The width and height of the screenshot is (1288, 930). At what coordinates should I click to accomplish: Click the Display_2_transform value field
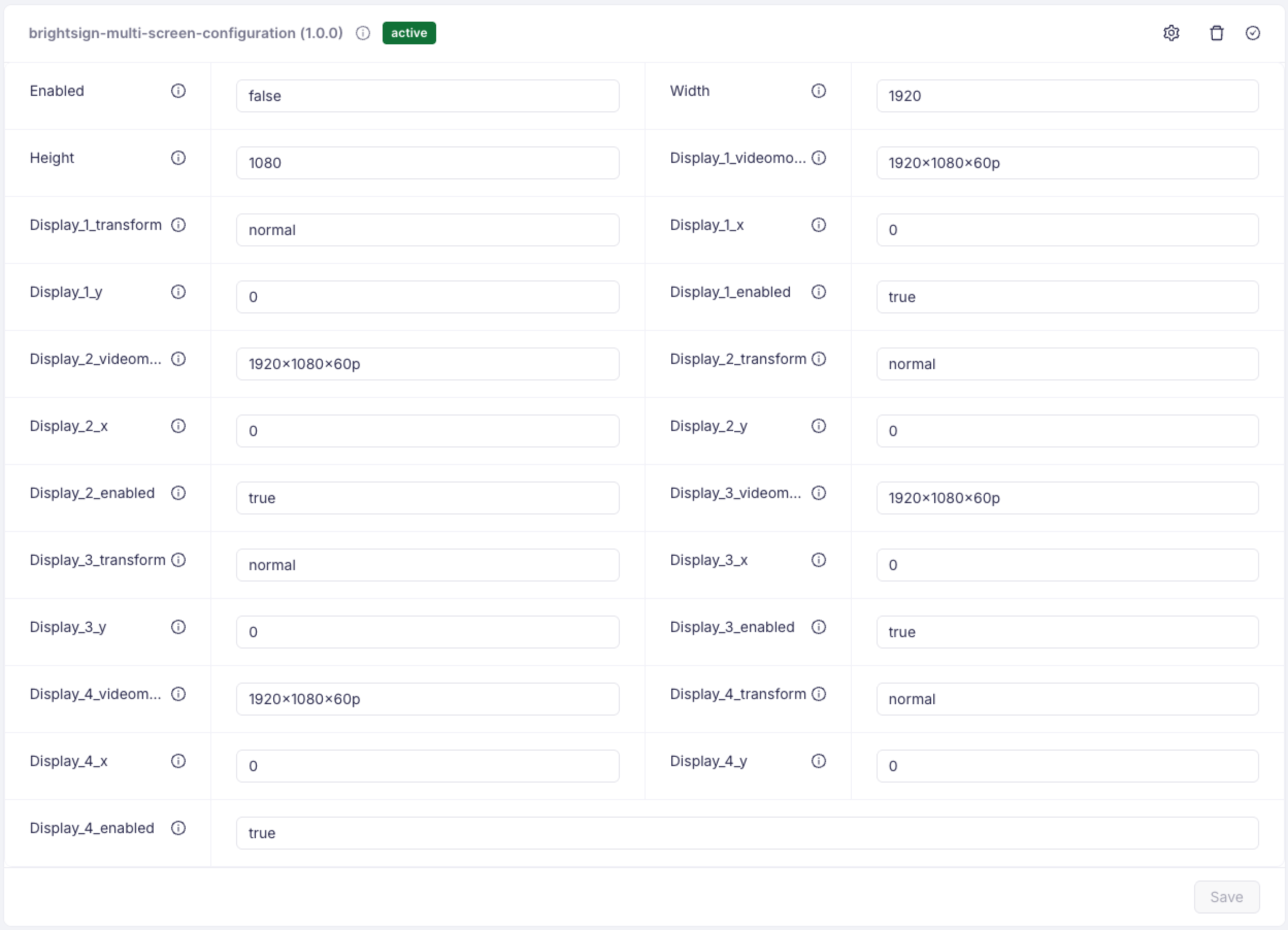pyautogui.click(x=1067, y=364)
